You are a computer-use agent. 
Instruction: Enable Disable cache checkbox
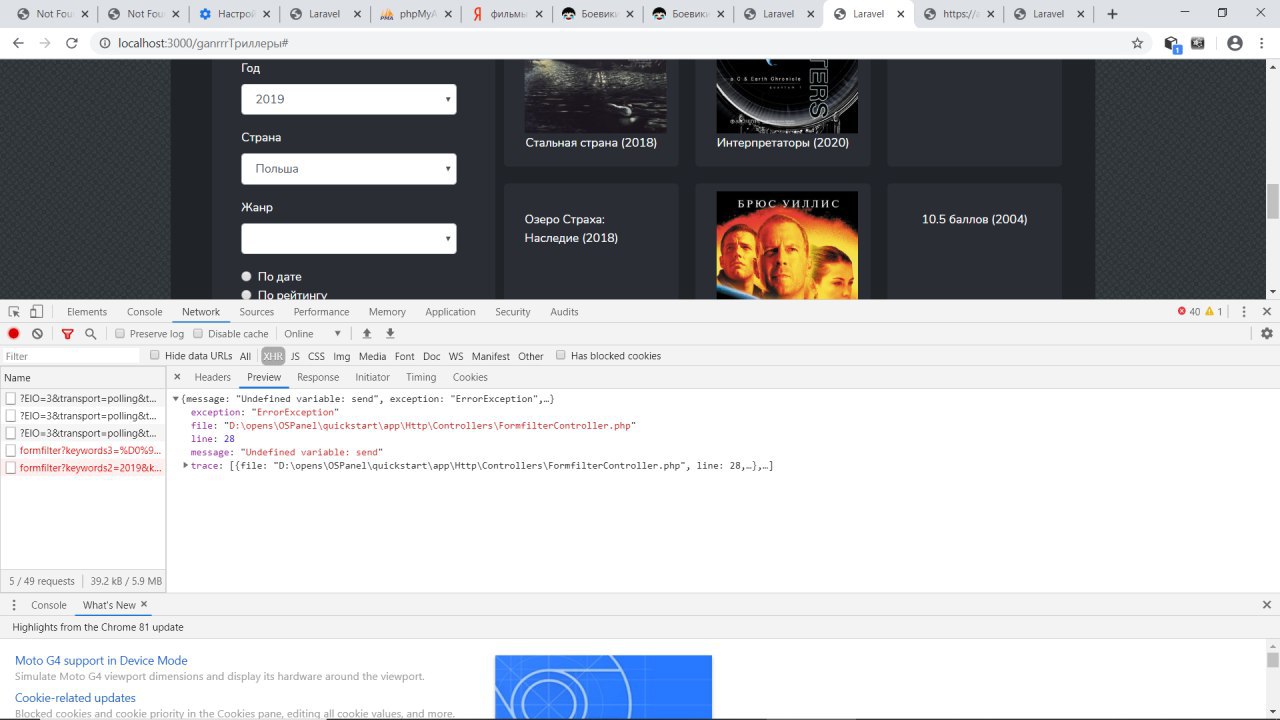click(x=198, y=334)
